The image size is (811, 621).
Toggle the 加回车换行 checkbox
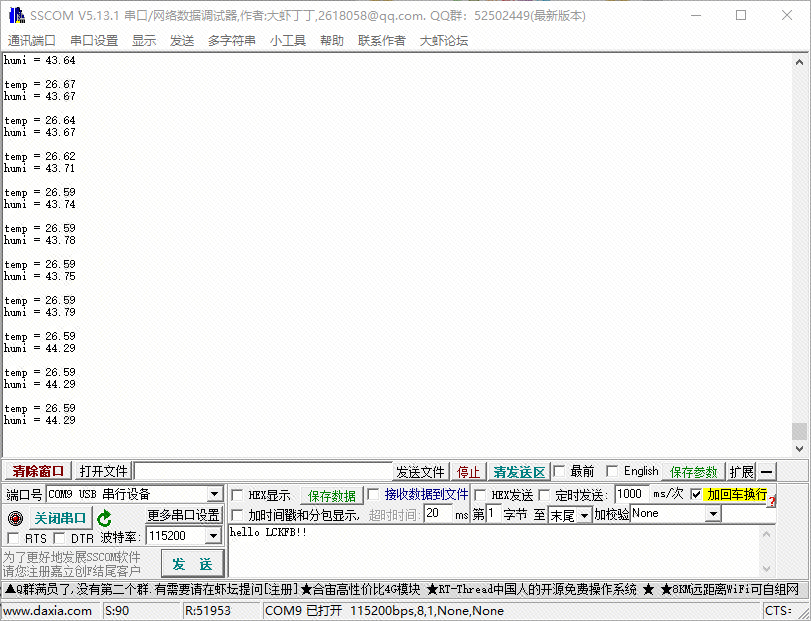coord(696,495)
